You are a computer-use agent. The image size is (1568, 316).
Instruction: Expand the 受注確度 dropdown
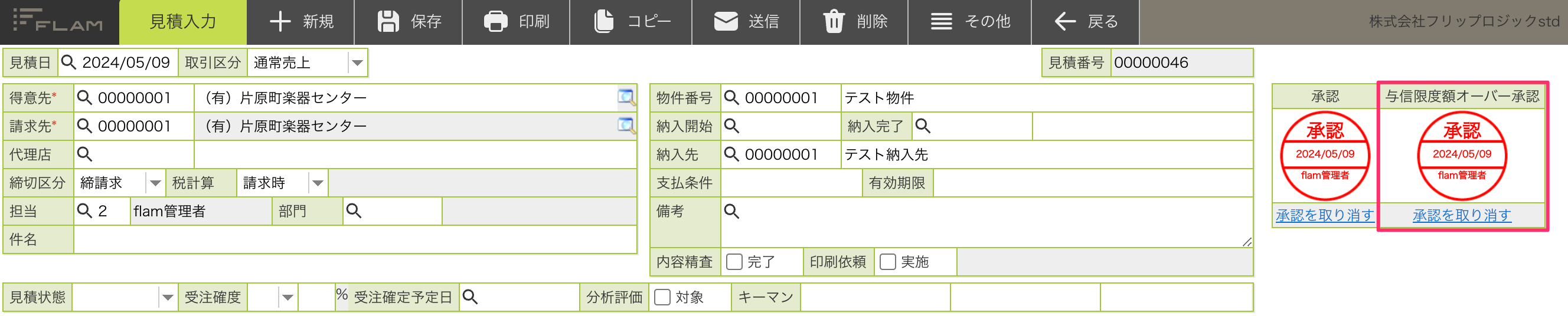(x=288, y=297)
